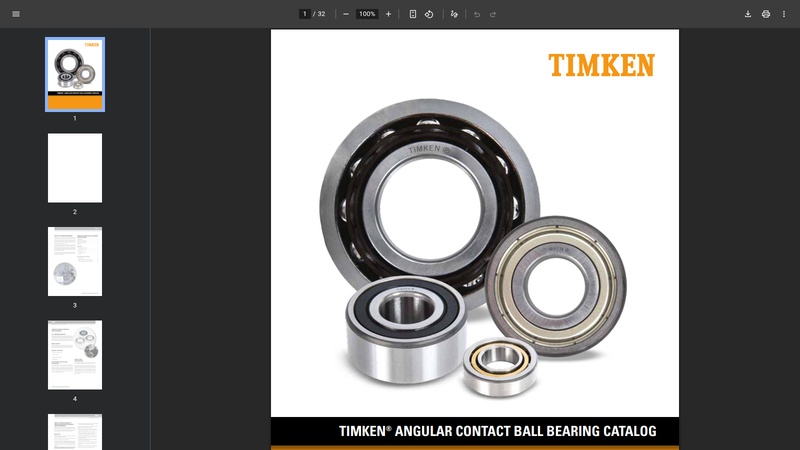Toggle the sidebar menu icon
Screen dimensions: 800x450
(16, 14)
